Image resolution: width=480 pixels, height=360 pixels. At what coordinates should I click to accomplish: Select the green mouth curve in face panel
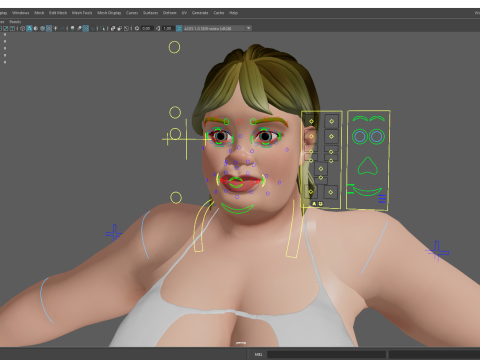click(x=367, y=191)
